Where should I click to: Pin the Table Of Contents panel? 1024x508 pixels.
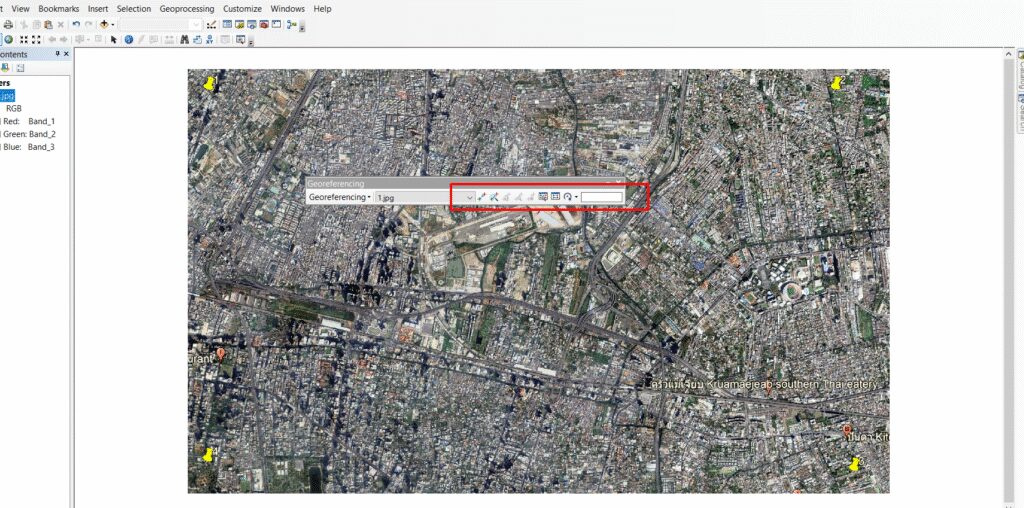coord(57,54)
